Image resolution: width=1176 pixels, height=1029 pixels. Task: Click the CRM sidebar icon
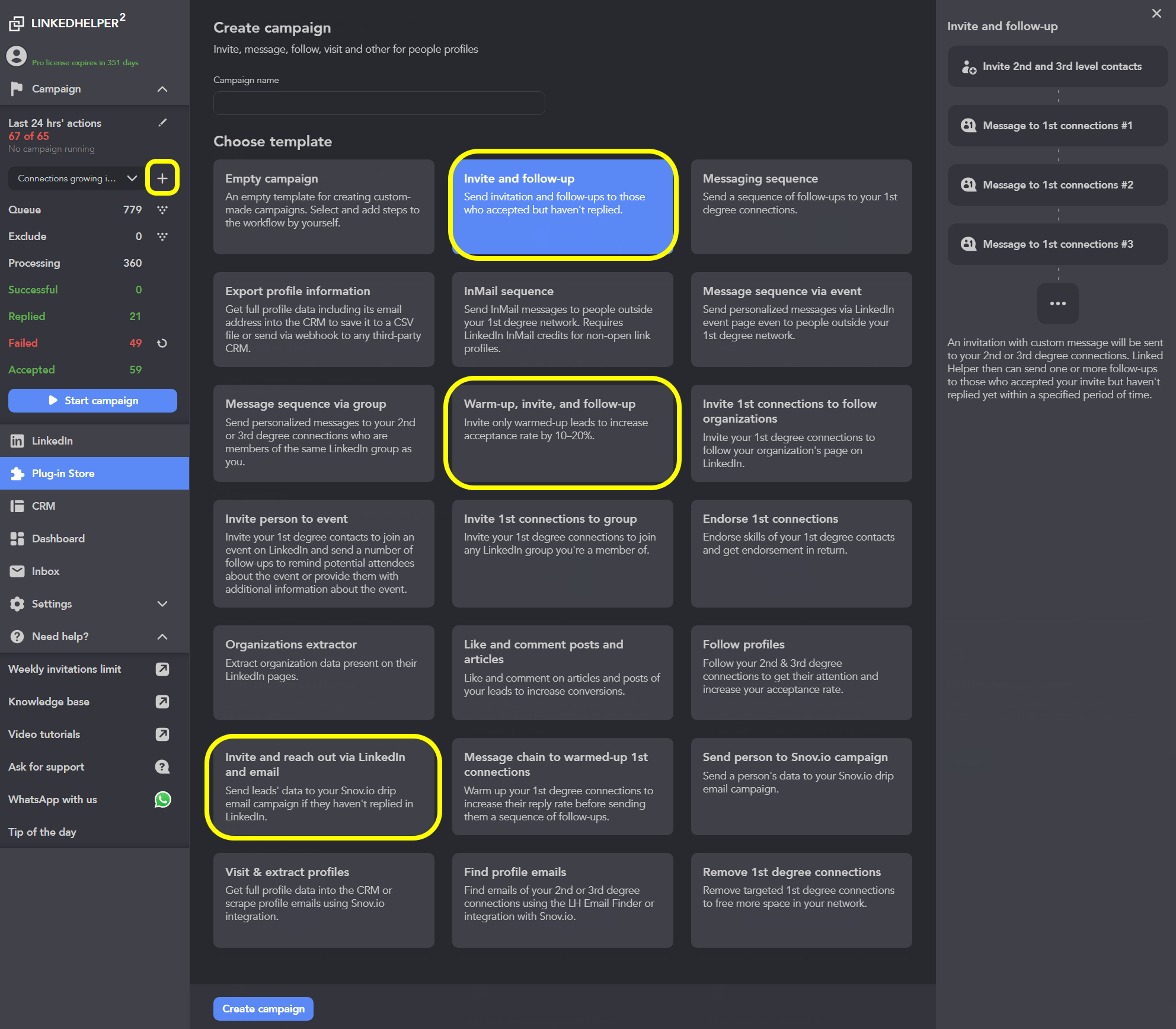click(17, 506)
